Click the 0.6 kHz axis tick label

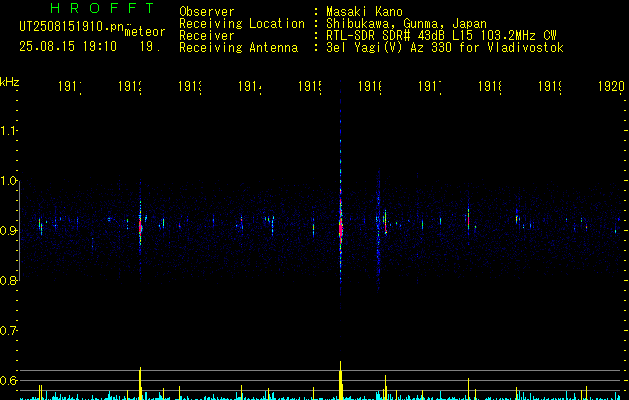click(8, 380)
